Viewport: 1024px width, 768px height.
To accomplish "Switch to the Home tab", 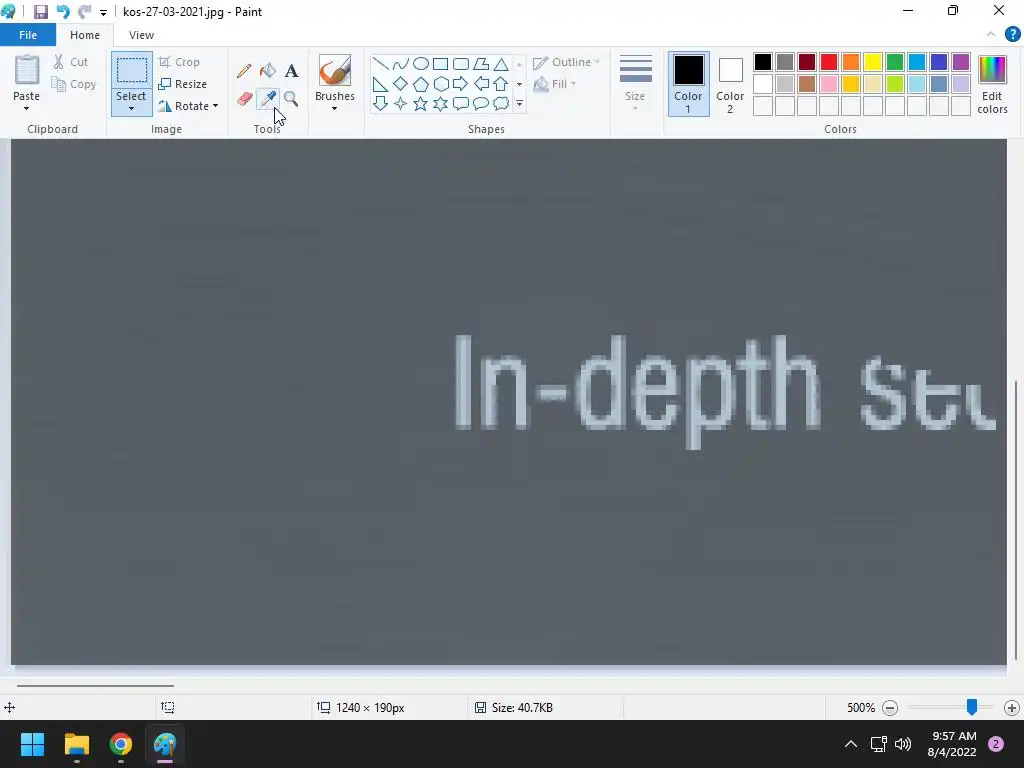I will (85, 35).
